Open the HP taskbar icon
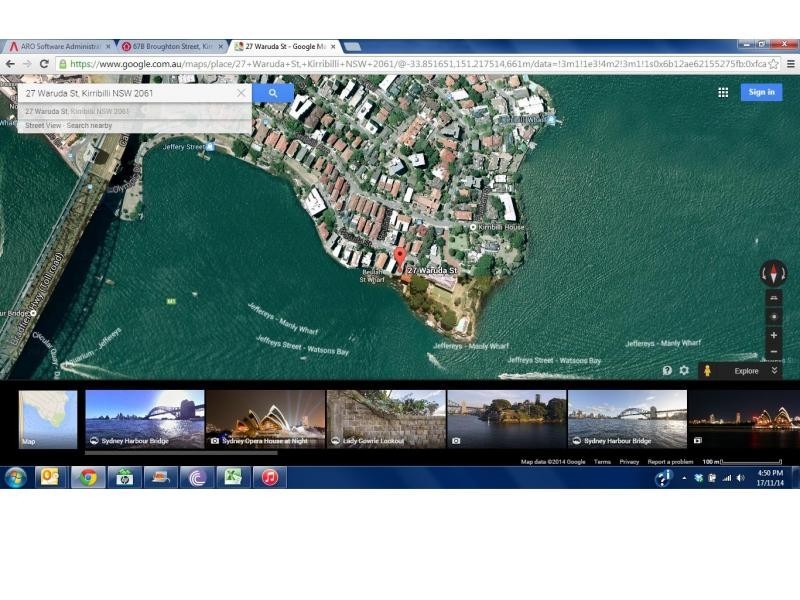This screenshot has height=600, width=800. point(124,478)
